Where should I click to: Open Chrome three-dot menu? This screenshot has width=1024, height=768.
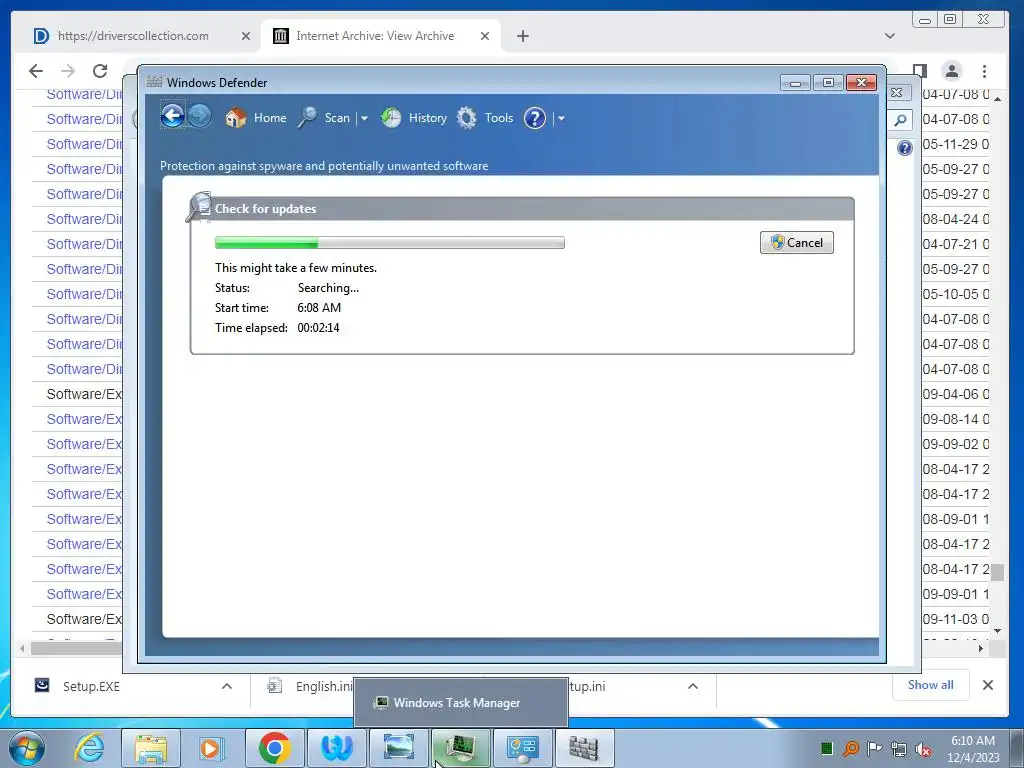tap(984, 71)
